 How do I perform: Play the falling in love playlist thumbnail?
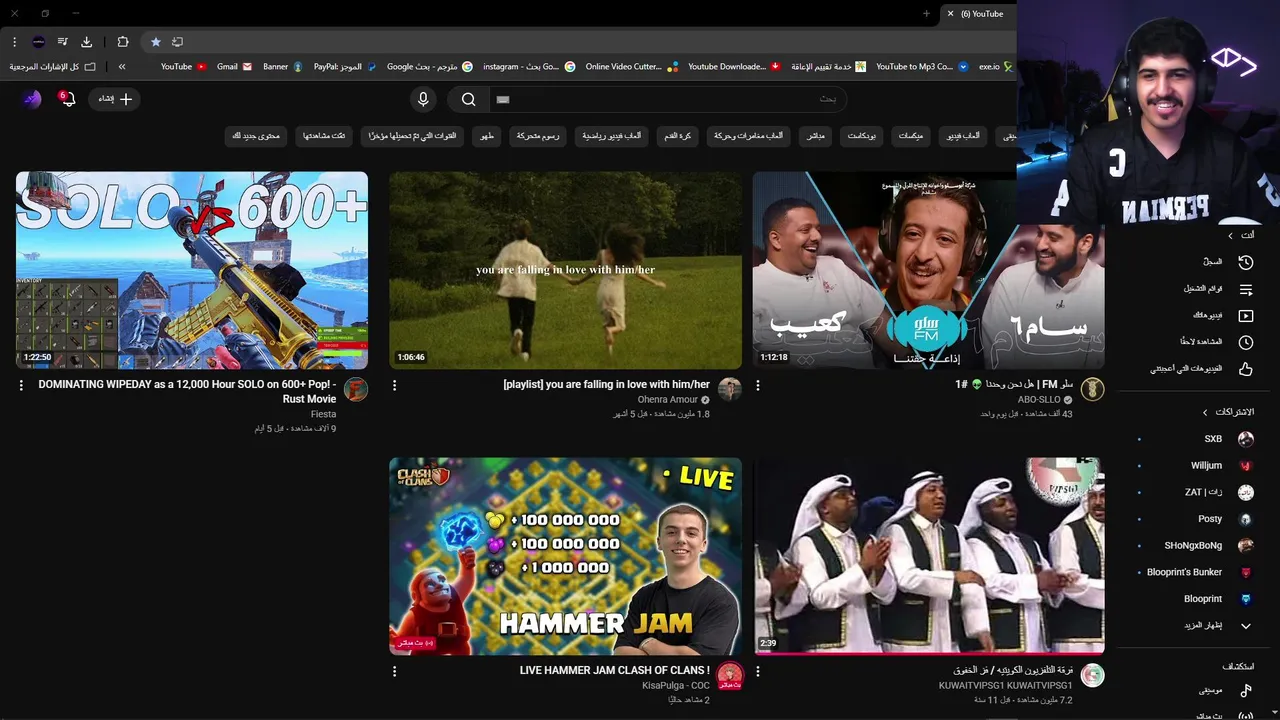click(565, 270)
